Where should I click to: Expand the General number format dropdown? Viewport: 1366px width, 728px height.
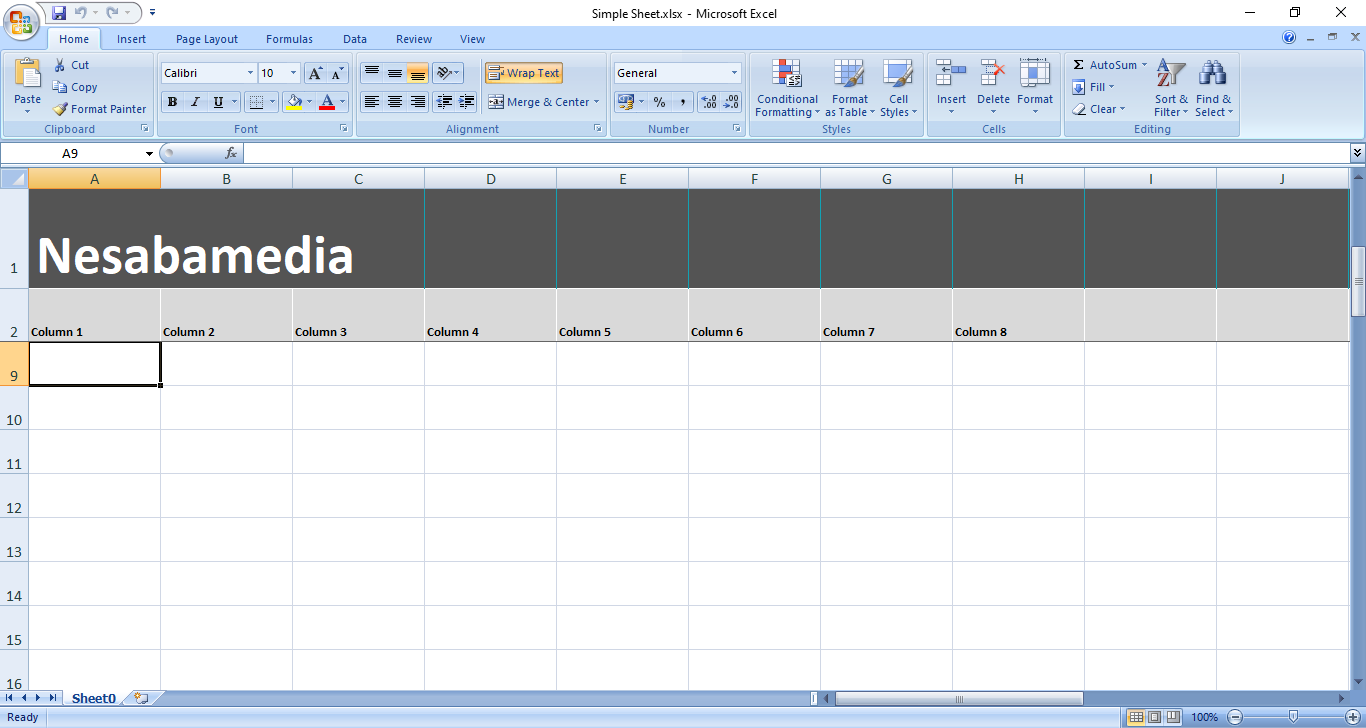tap(734, 73)
